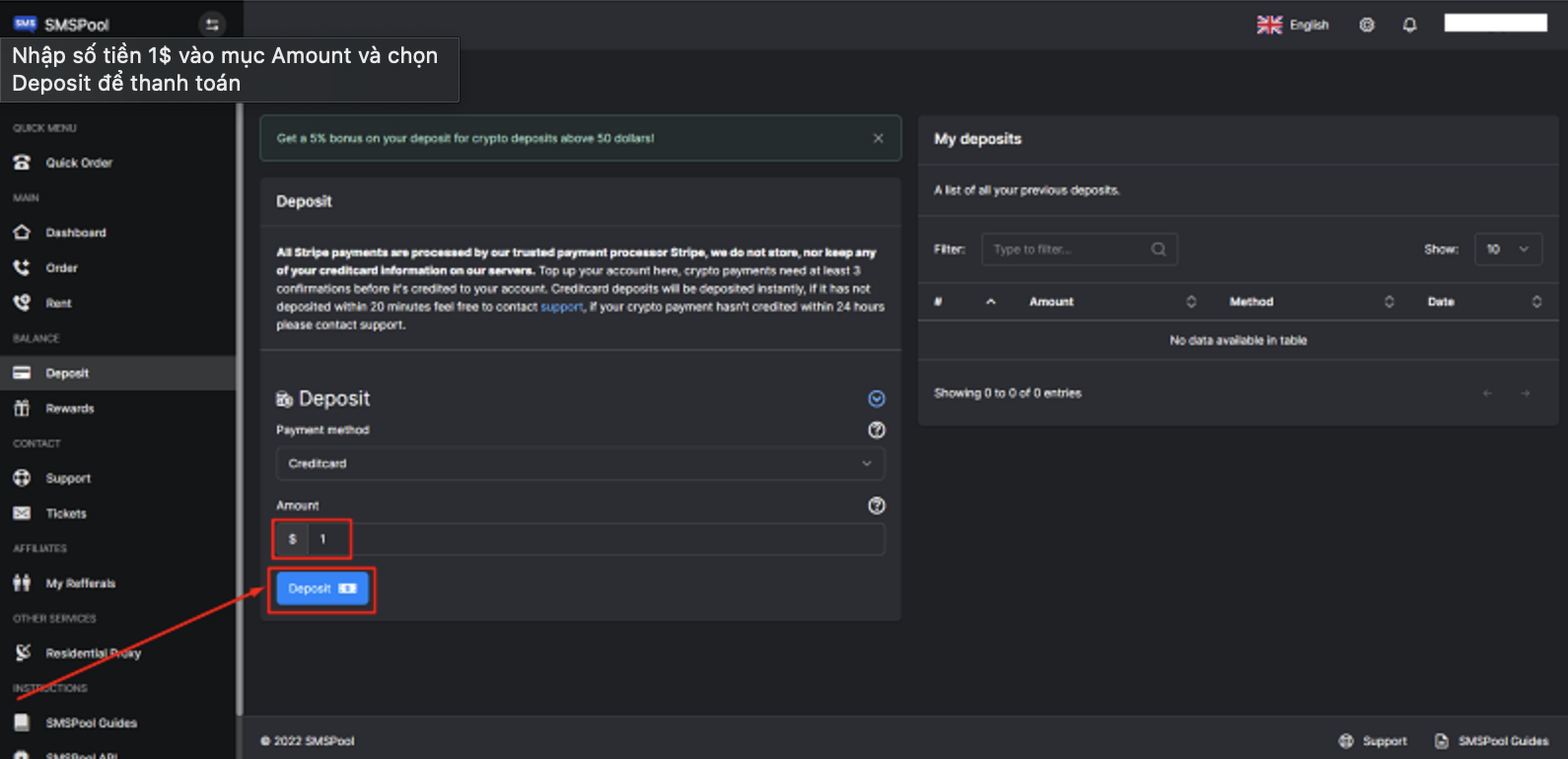Click the Rewards gift icon in sidebar
This screenshot has width=1568, height=759.
tap(22, 408)
